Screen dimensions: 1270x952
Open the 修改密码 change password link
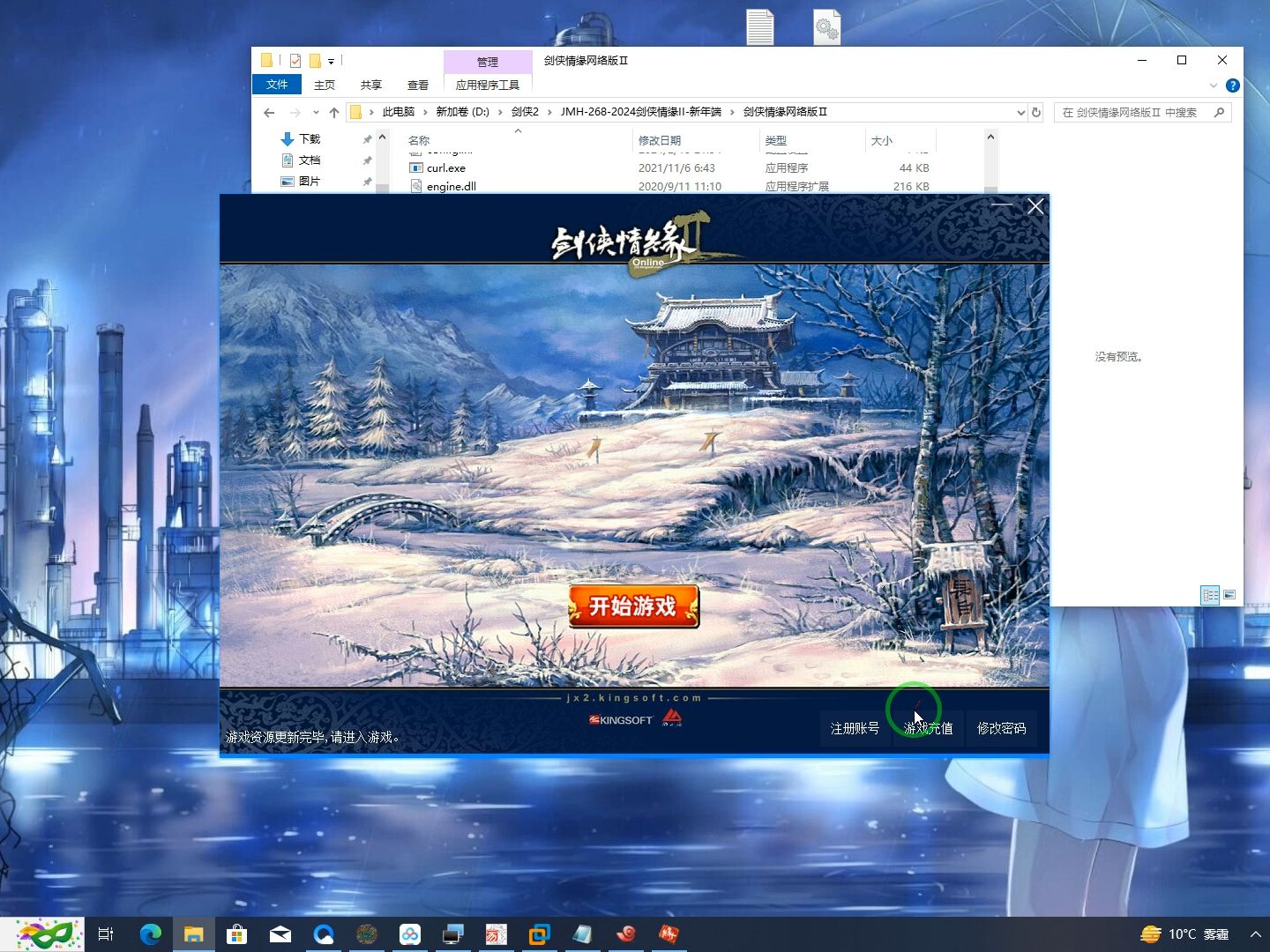[x=1001, y=728]
